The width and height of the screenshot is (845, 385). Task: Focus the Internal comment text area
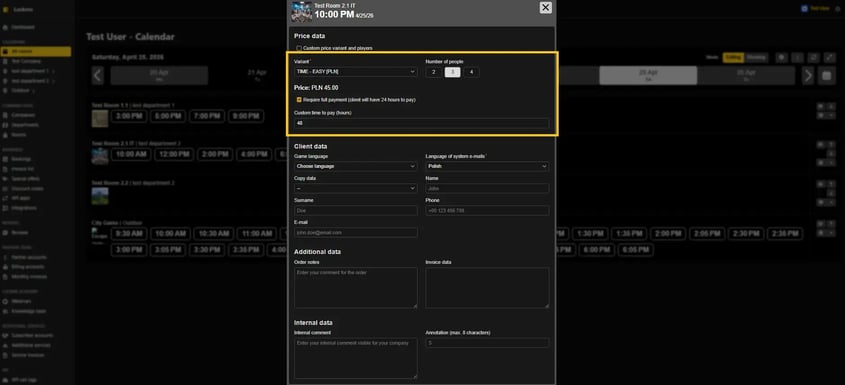coord(356,358)
